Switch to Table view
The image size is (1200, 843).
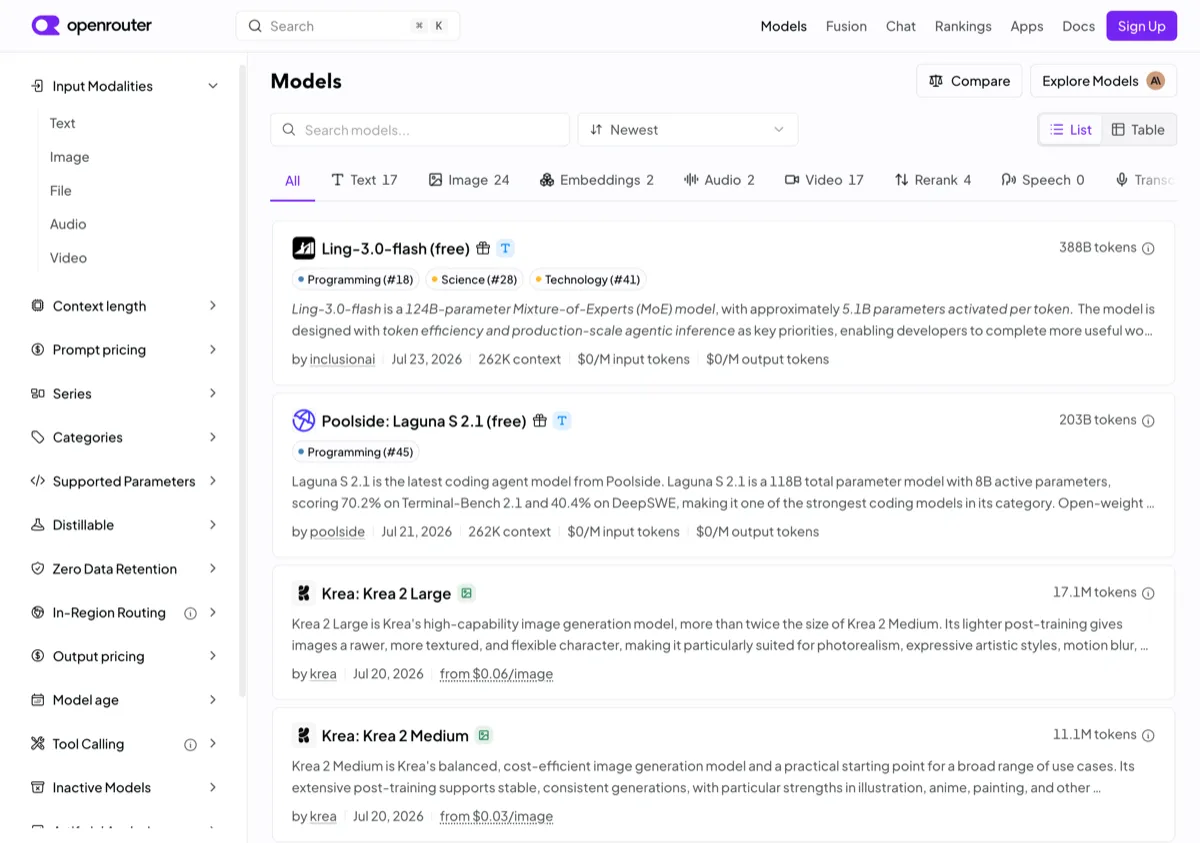[x=1138, y=130]
